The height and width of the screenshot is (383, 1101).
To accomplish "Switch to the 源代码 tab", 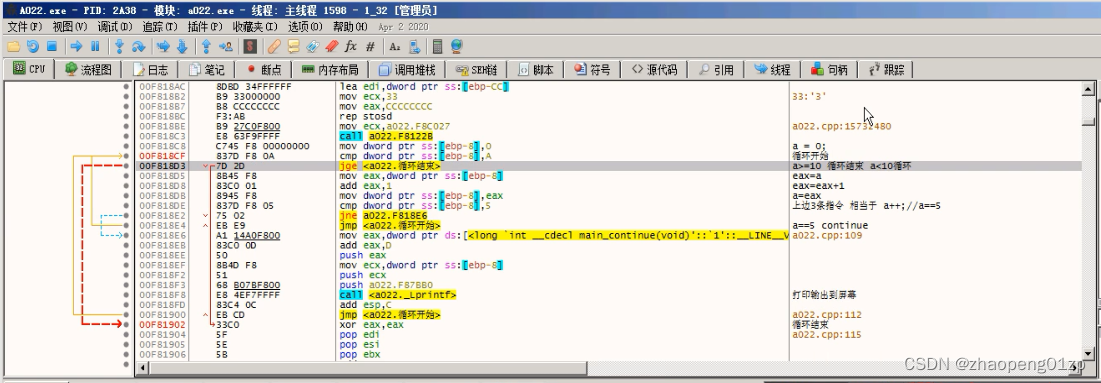I will [654, 70].
